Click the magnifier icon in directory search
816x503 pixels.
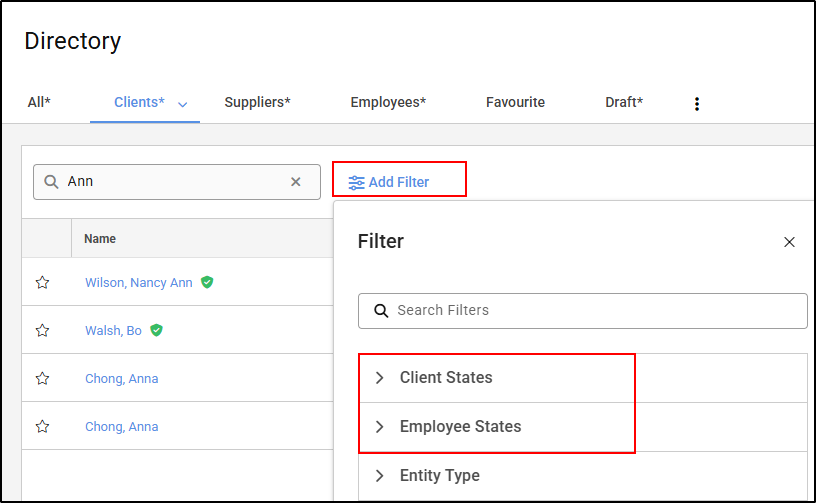tap(52, 182)
